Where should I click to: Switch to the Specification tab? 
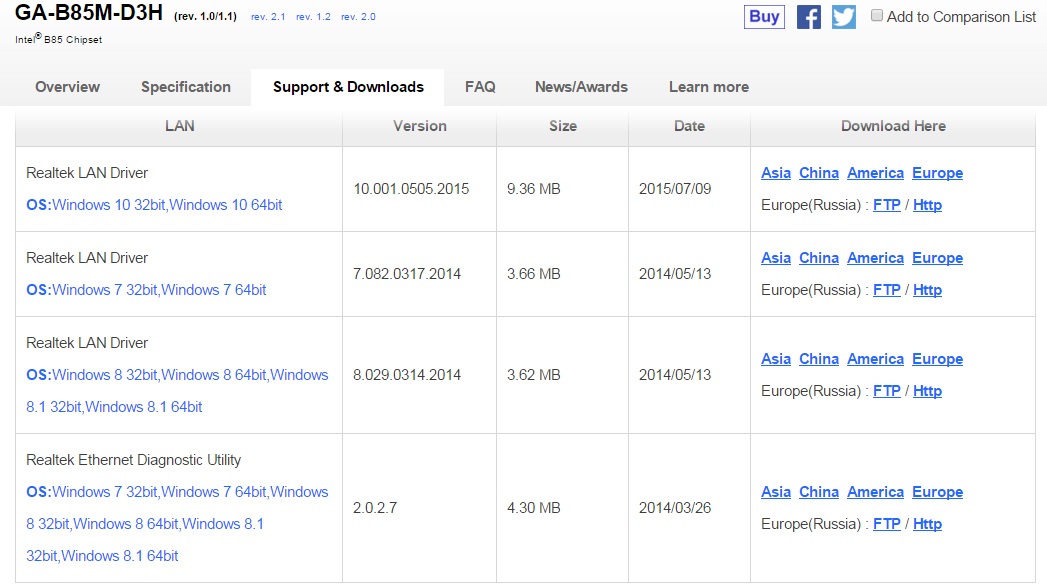click(186, 87)
